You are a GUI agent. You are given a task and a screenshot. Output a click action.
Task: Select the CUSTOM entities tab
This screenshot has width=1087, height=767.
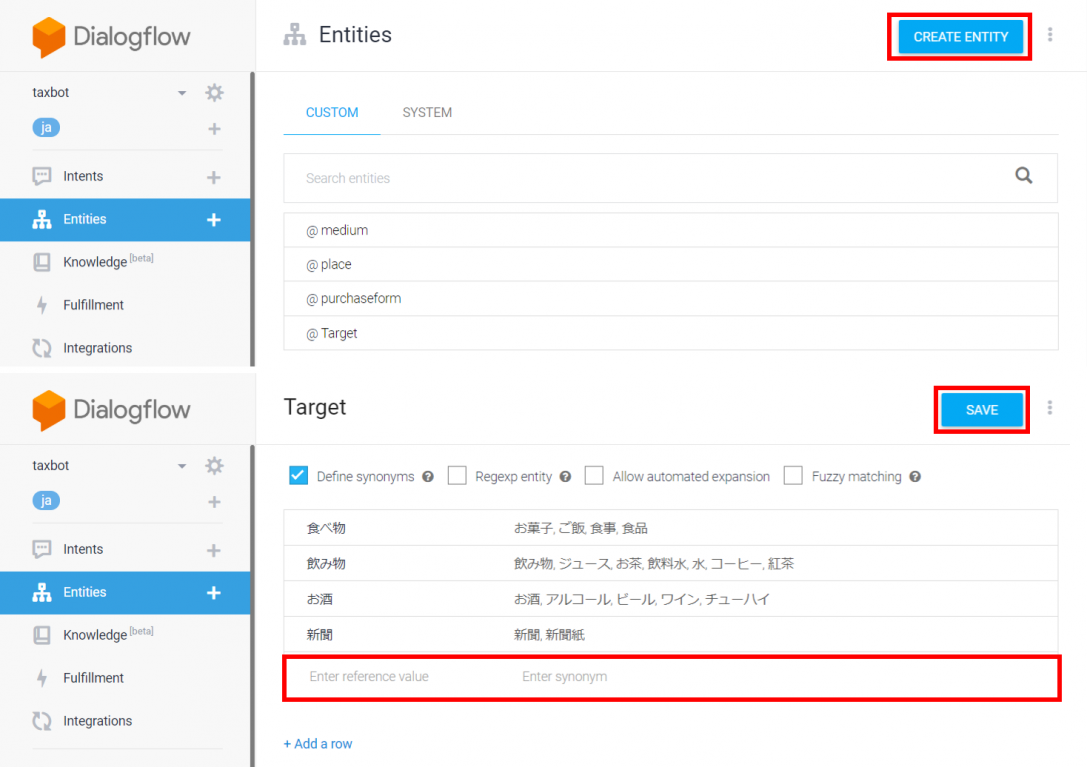332,113
